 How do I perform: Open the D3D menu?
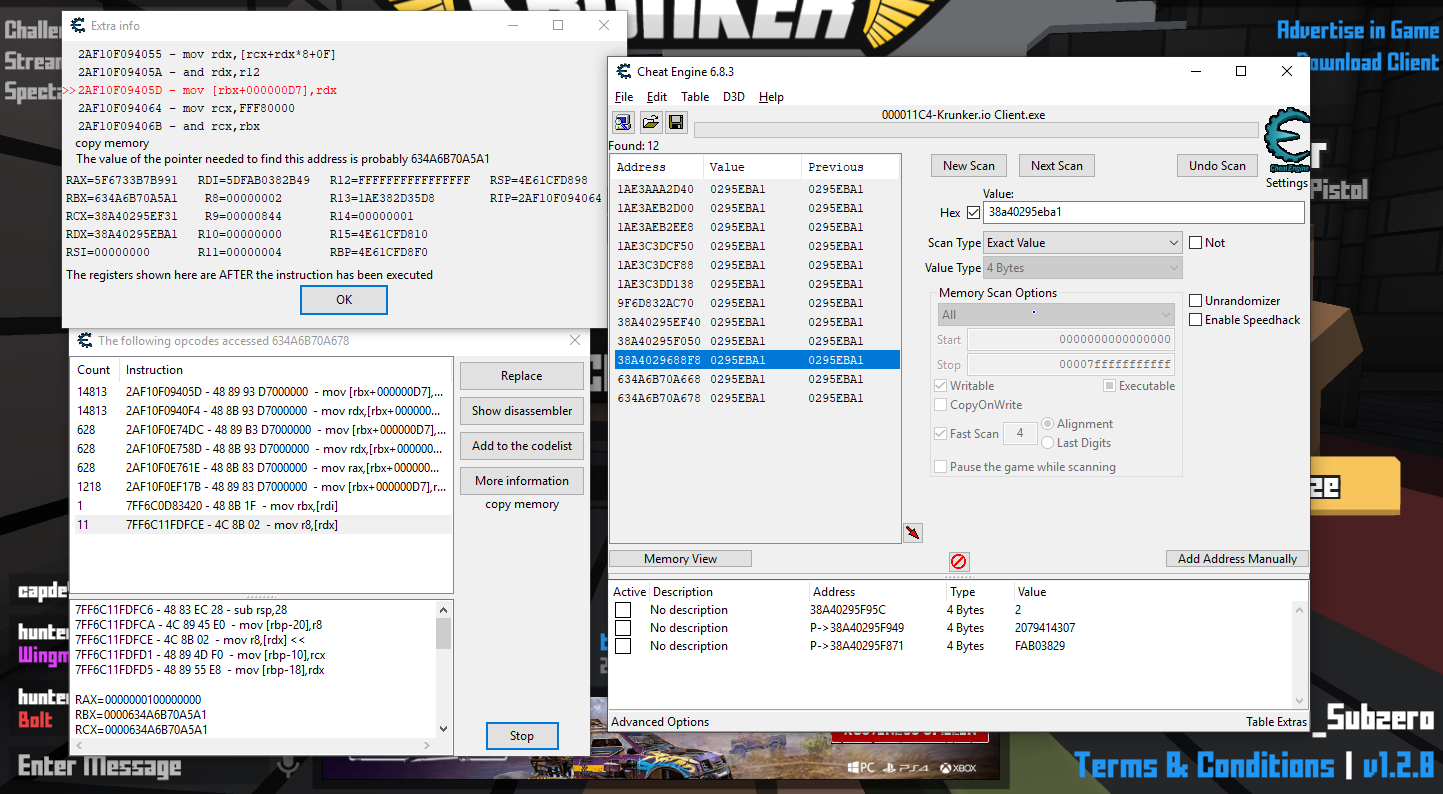tap(733, 97)
